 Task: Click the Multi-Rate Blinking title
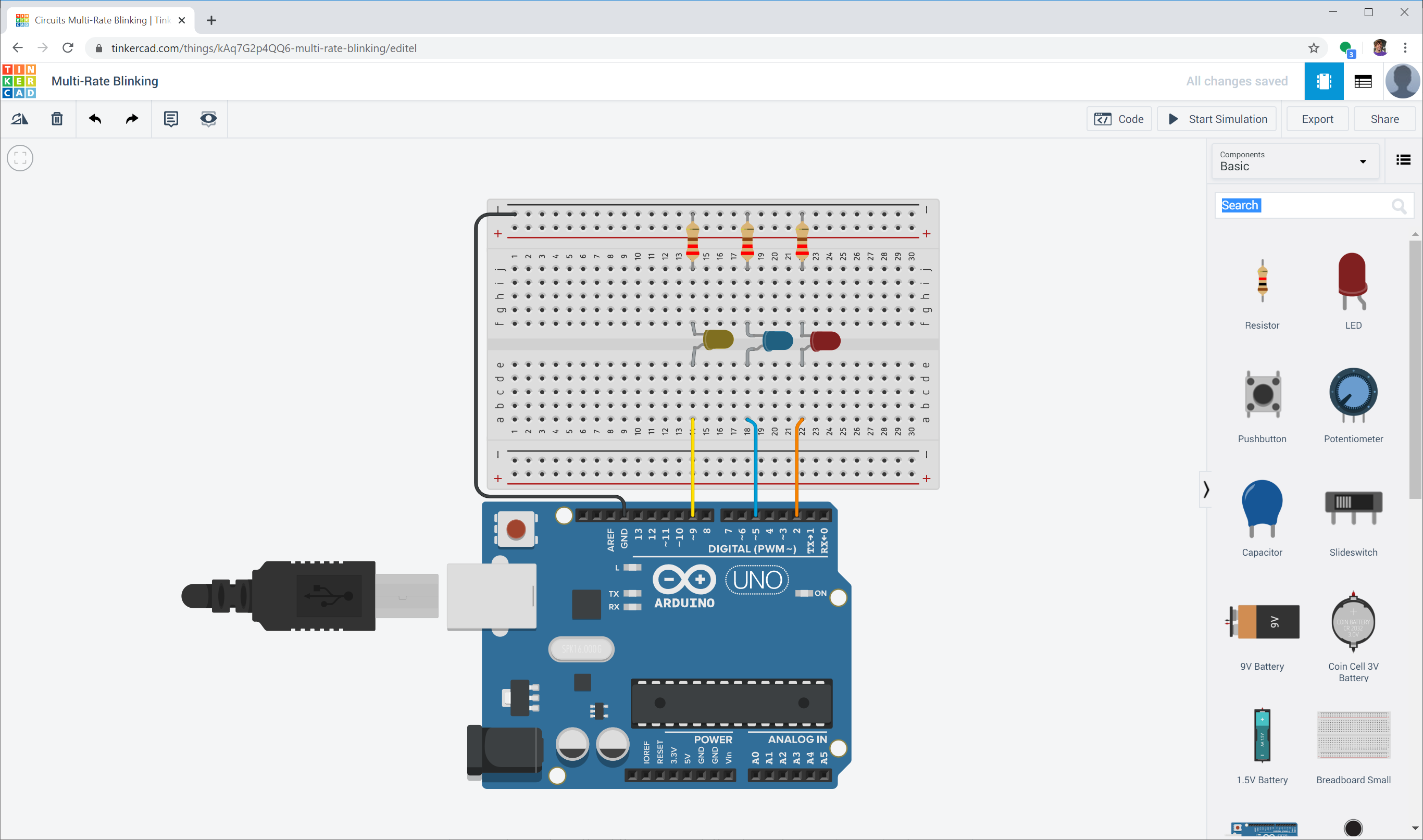pyautogui.click(x=104, y=81)
